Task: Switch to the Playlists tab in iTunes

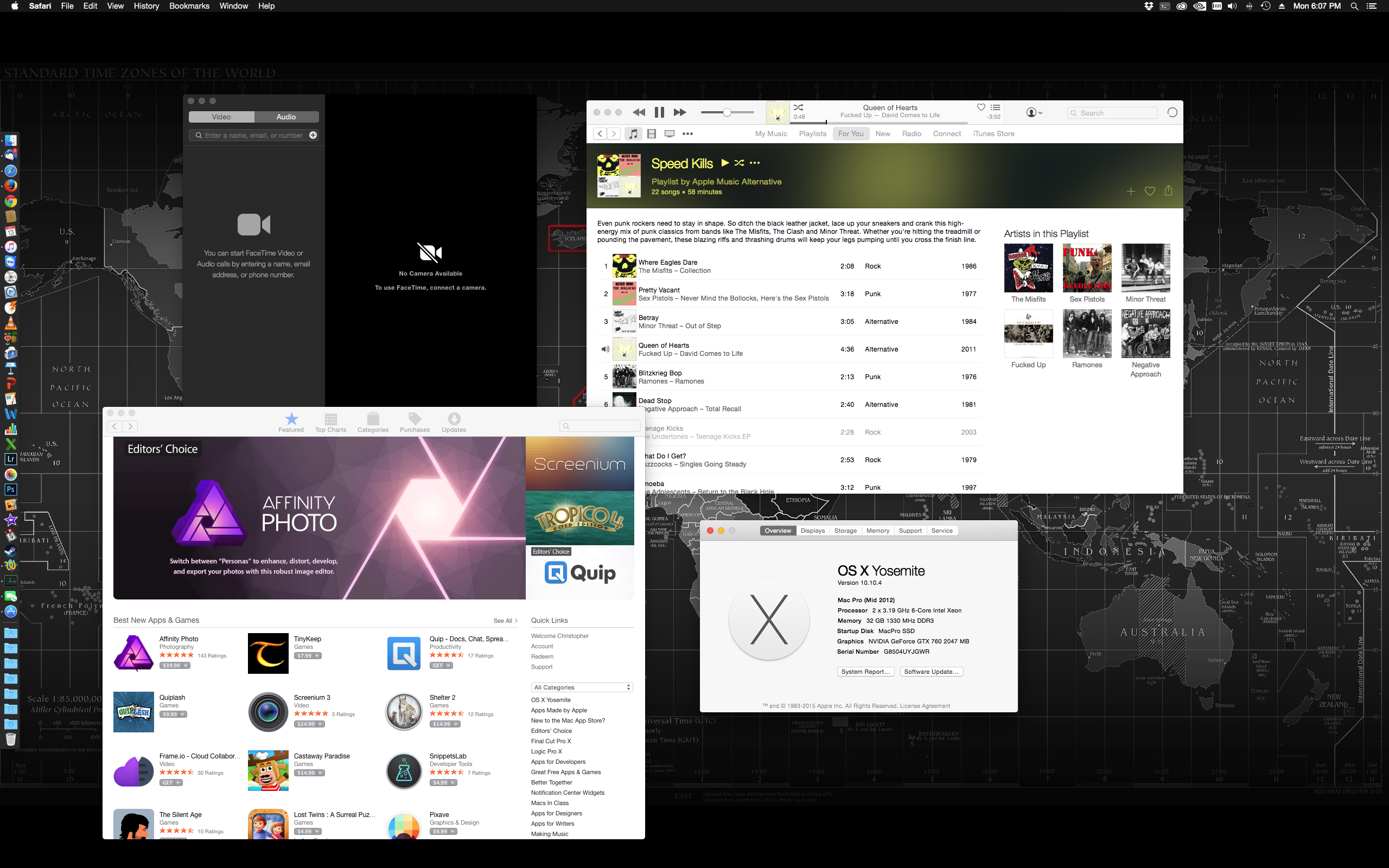Action: (813, 134)
